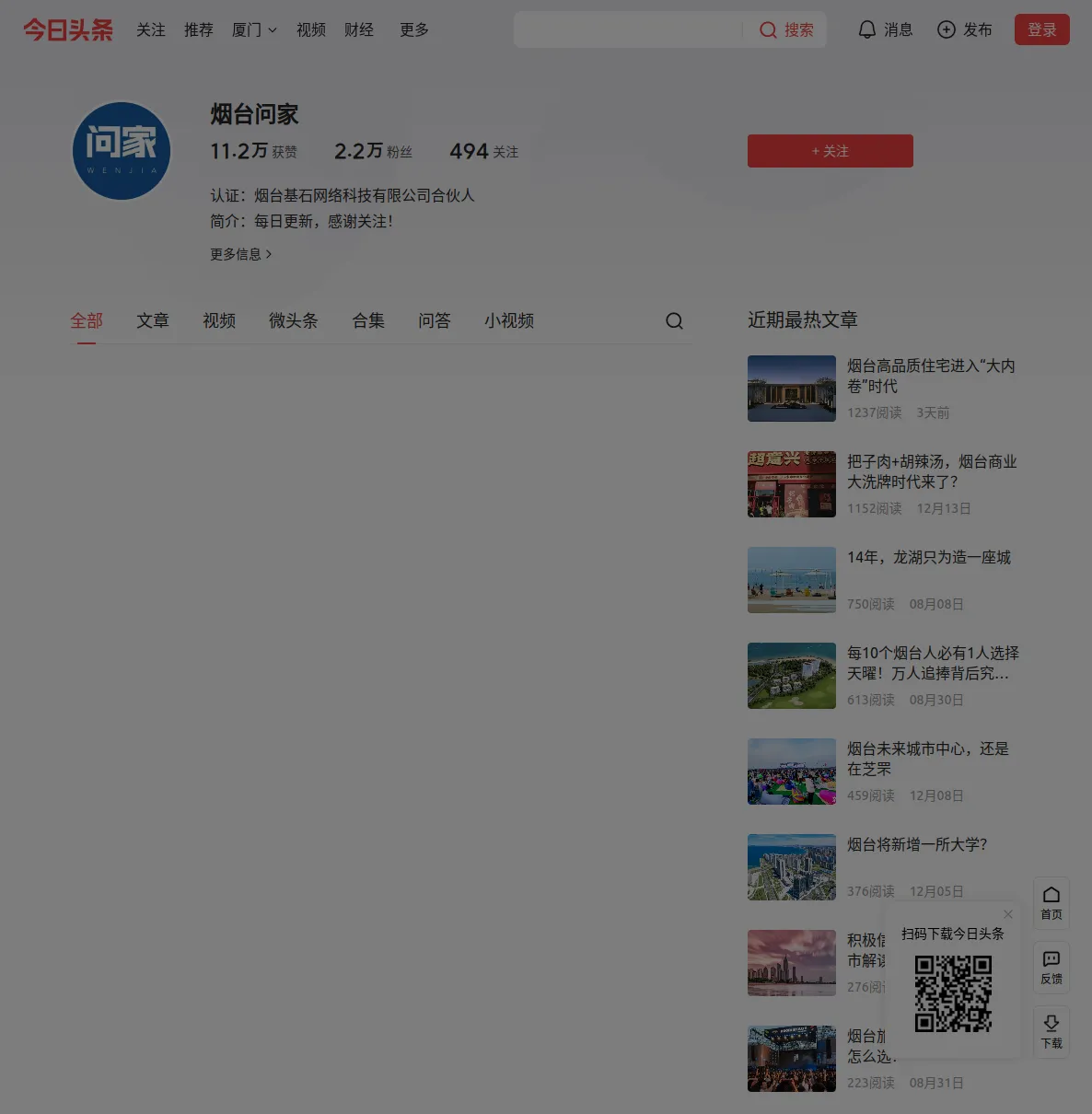Click thumbnail of 把子肉+胡辣汤 article
The image size is (1092, 1114).
tap(792, 484)
